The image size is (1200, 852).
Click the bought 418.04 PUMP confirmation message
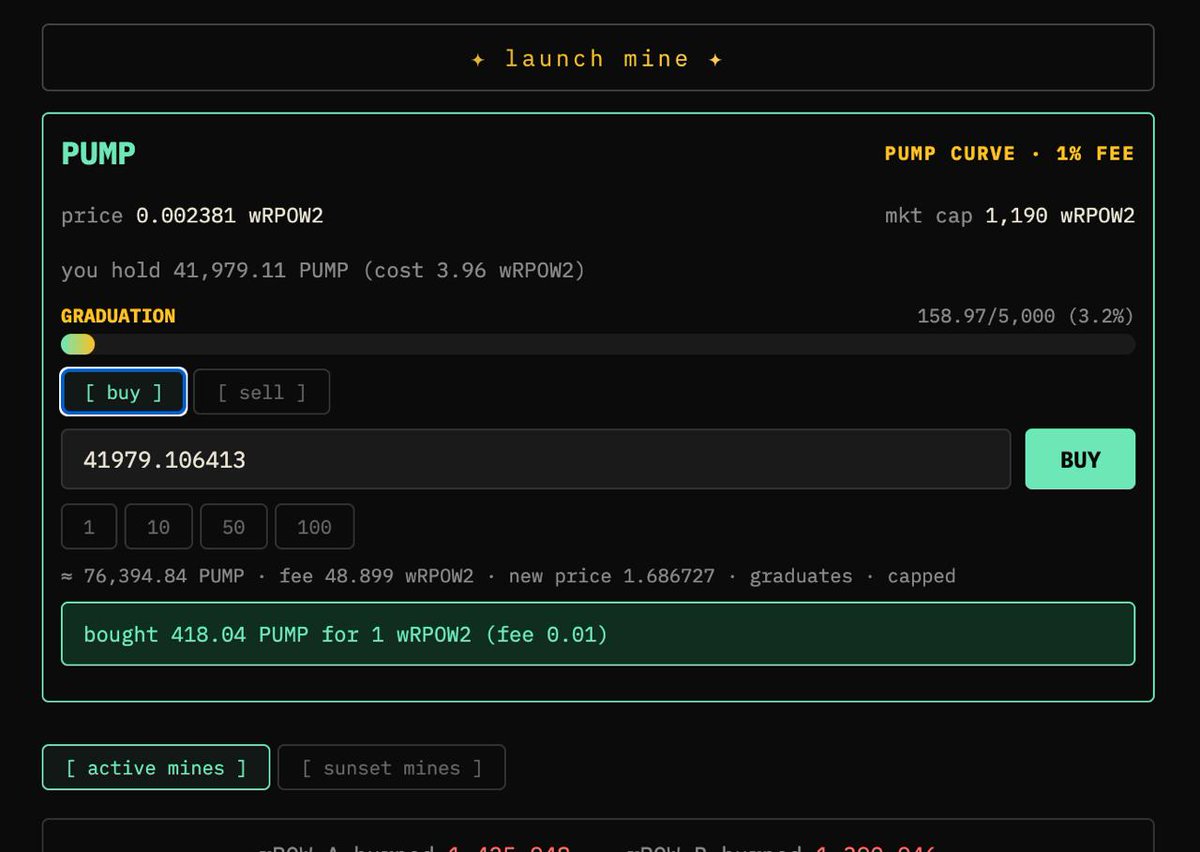pos(598,634)
